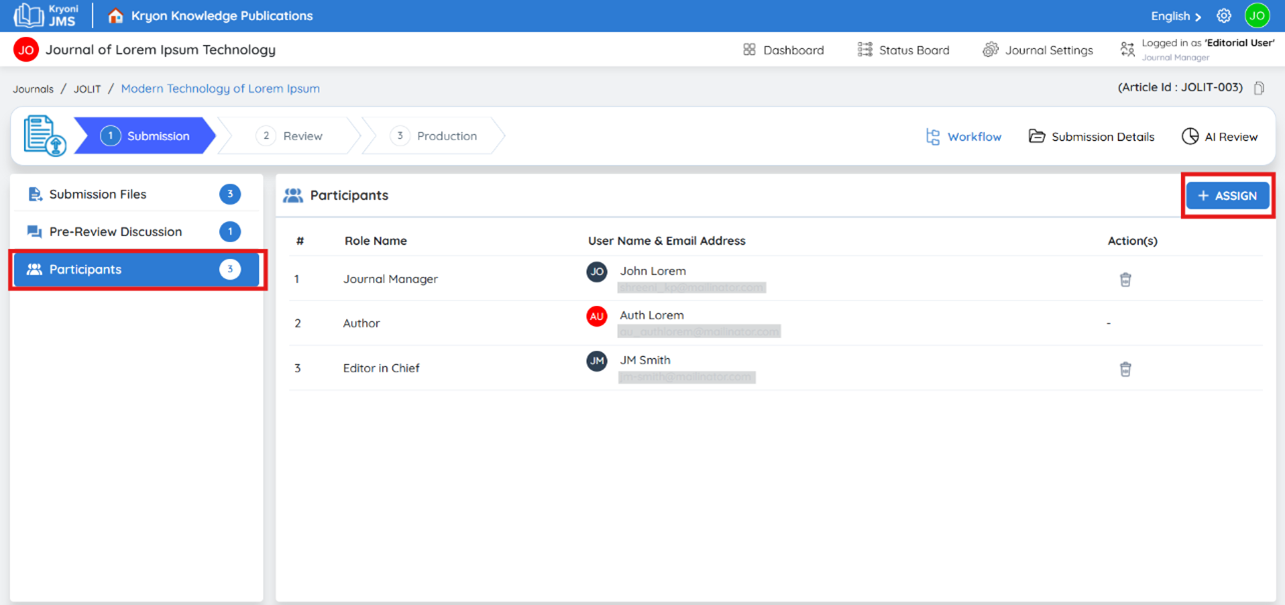Open the settings gear icon

[x=1224, y=16]
